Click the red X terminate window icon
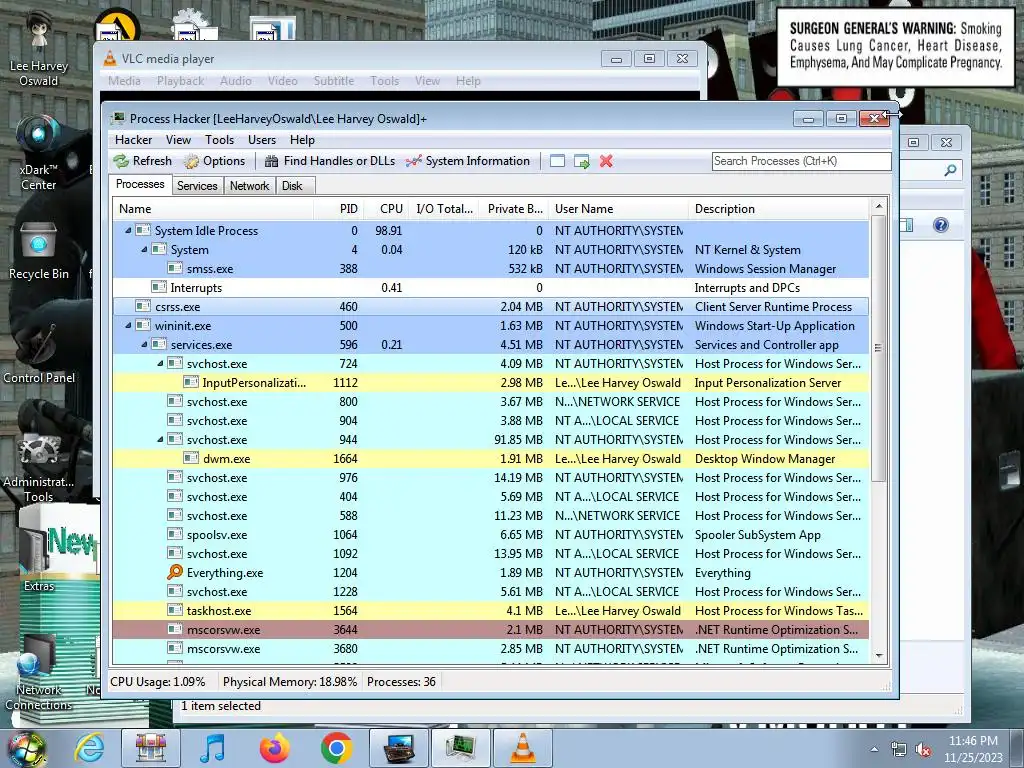This screenshot has width=1024, height=768. pyautogui.click(x=606, y=161)
